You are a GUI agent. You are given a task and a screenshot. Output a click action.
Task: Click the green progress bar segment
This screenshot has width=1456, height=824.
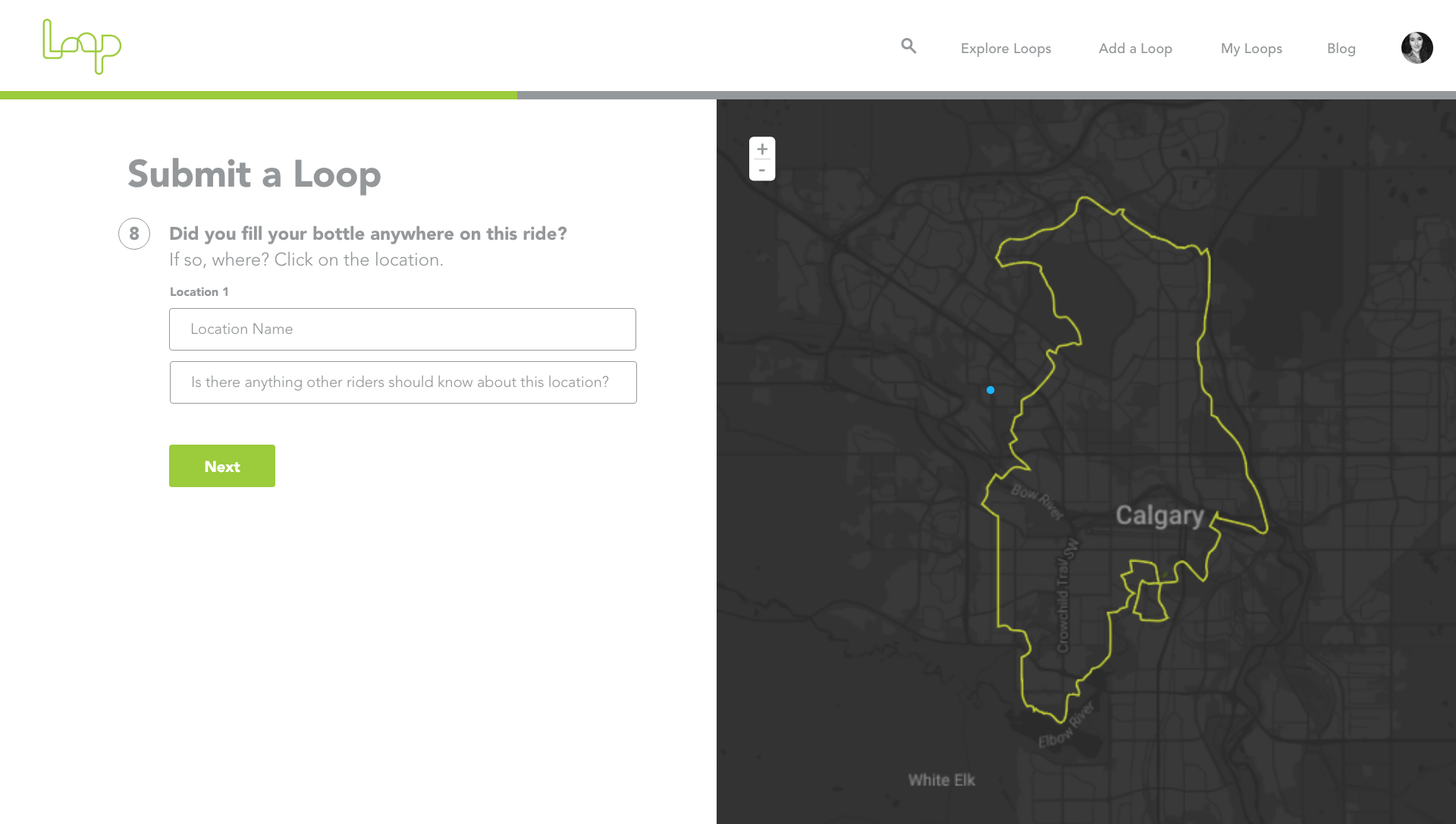coord(258,96)
